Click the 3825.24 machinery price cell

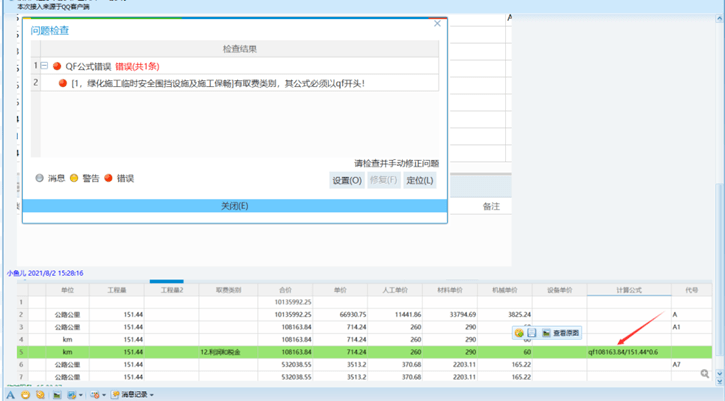pyautogui.click(x=504, y=315)
